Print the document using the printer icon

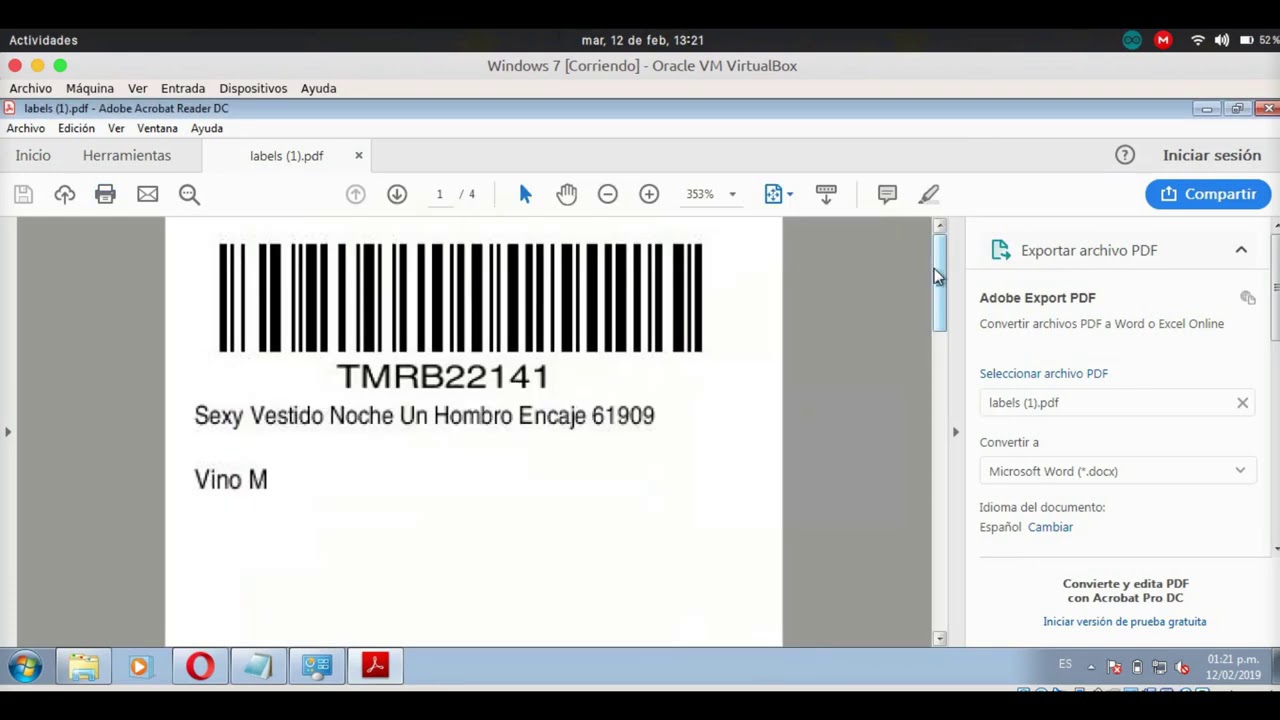point(105,194)
